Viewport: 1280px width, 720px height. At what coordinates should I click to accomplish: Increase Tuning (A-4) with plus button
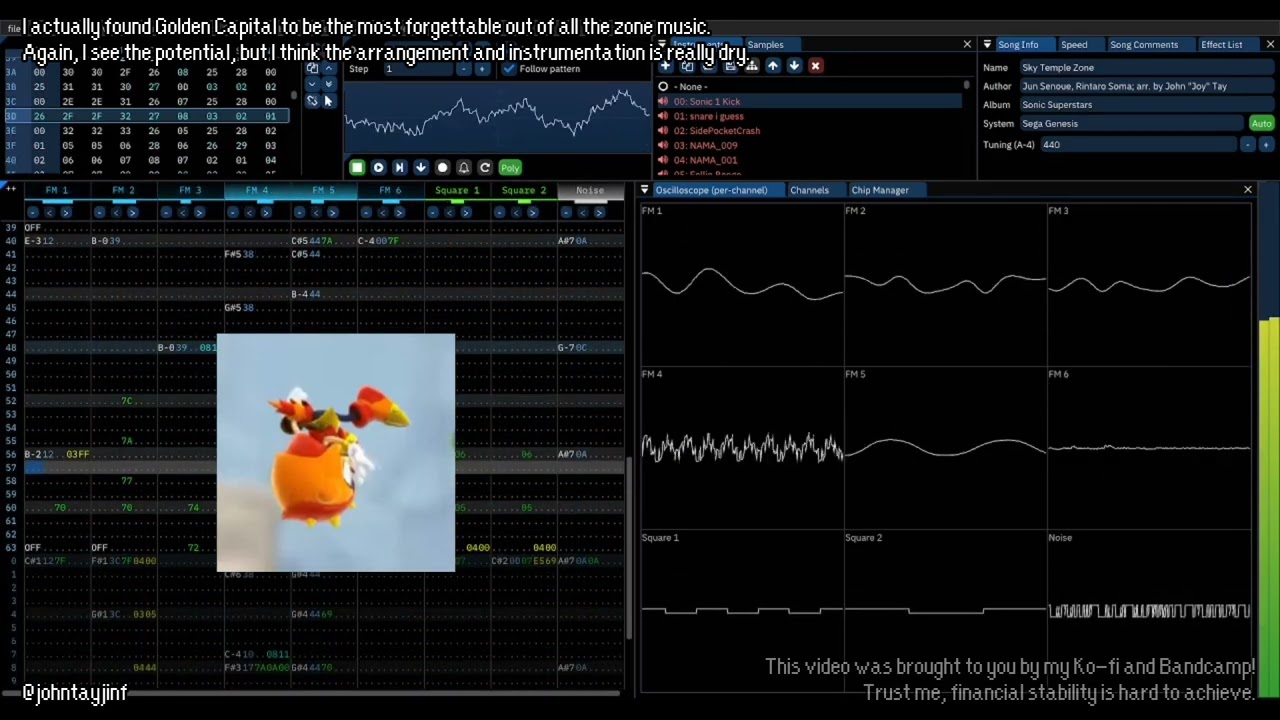pos(1265,144)
